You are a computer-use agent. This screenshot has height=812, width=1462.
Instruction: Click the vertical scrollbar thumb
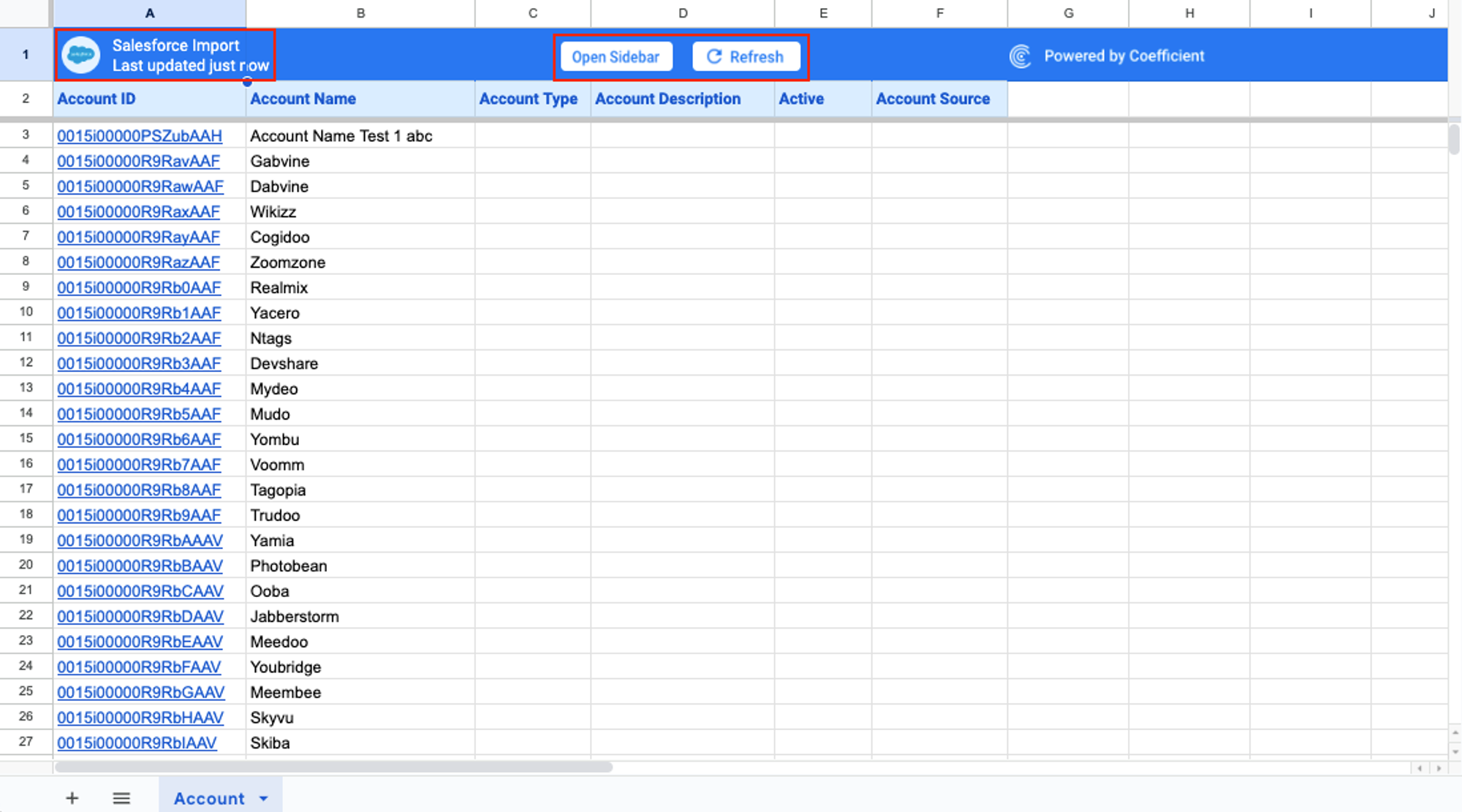click(1454, 139)
